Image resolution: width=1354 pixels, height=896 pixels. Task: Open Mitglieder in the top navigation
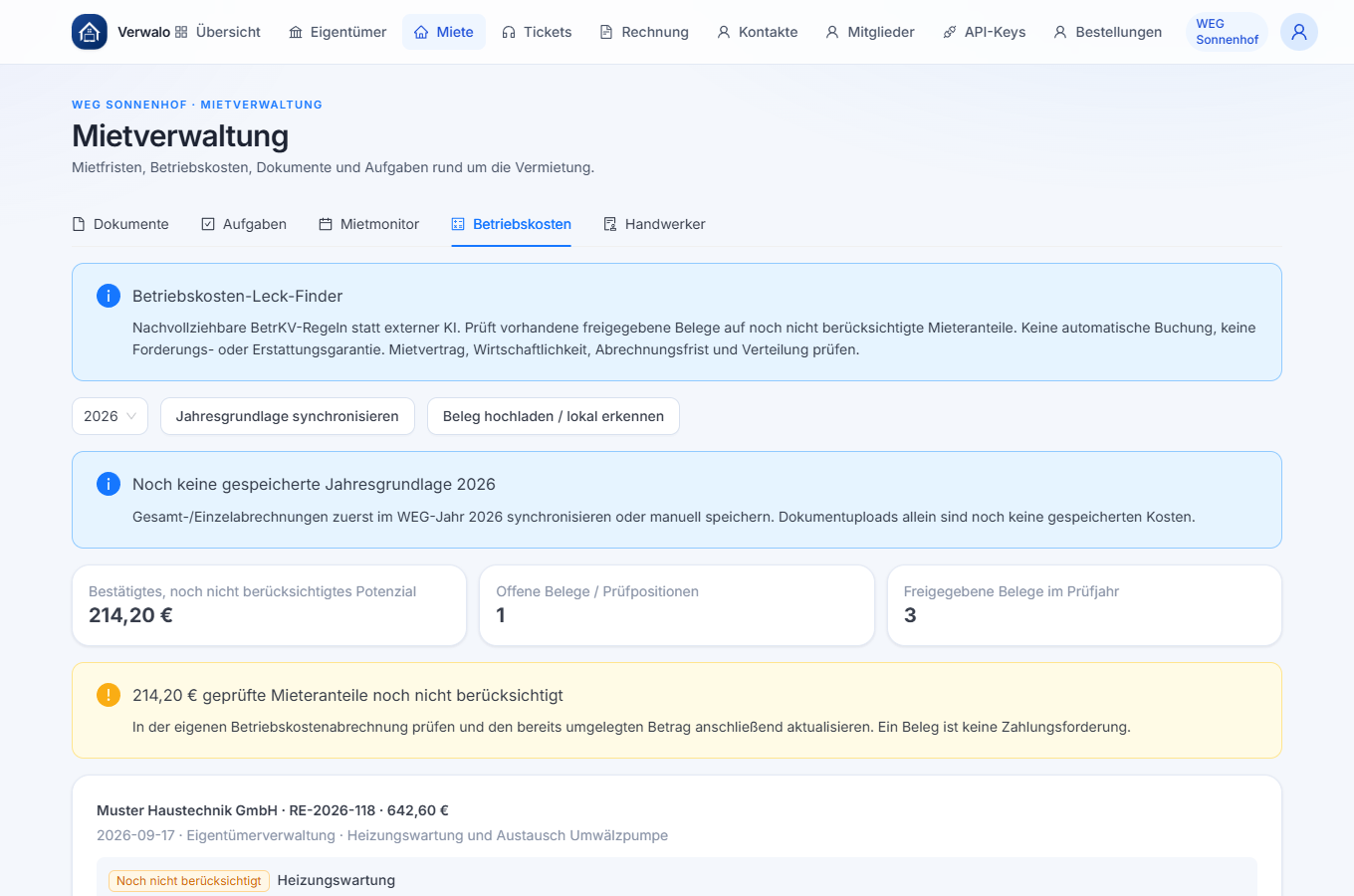click(x=870, y=32)
